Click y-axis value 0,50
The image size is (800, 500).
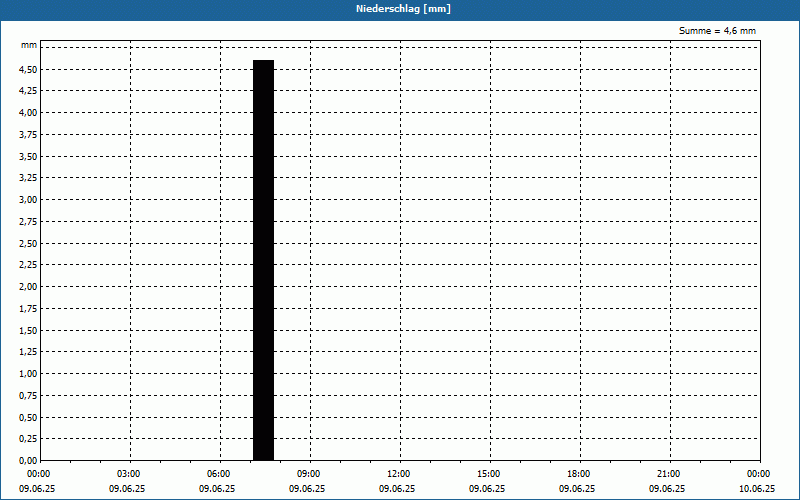[28, 418]
